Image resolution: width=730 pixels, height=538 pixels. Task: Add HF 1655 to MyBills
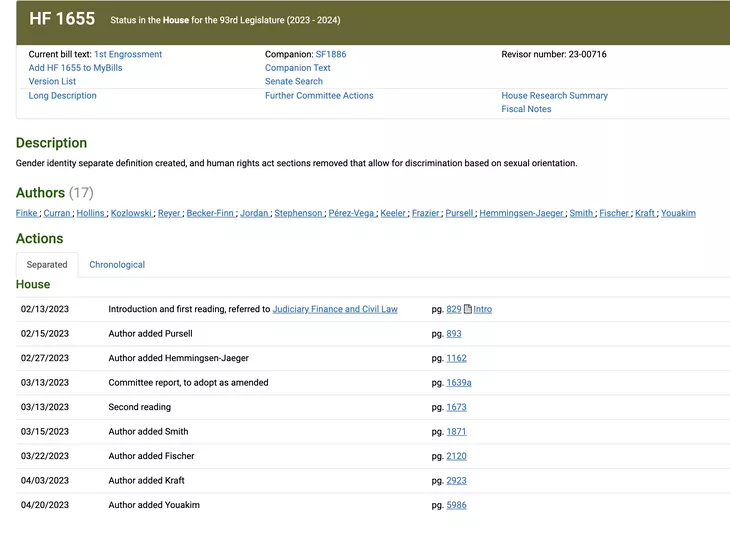click(x=75, y=67)
